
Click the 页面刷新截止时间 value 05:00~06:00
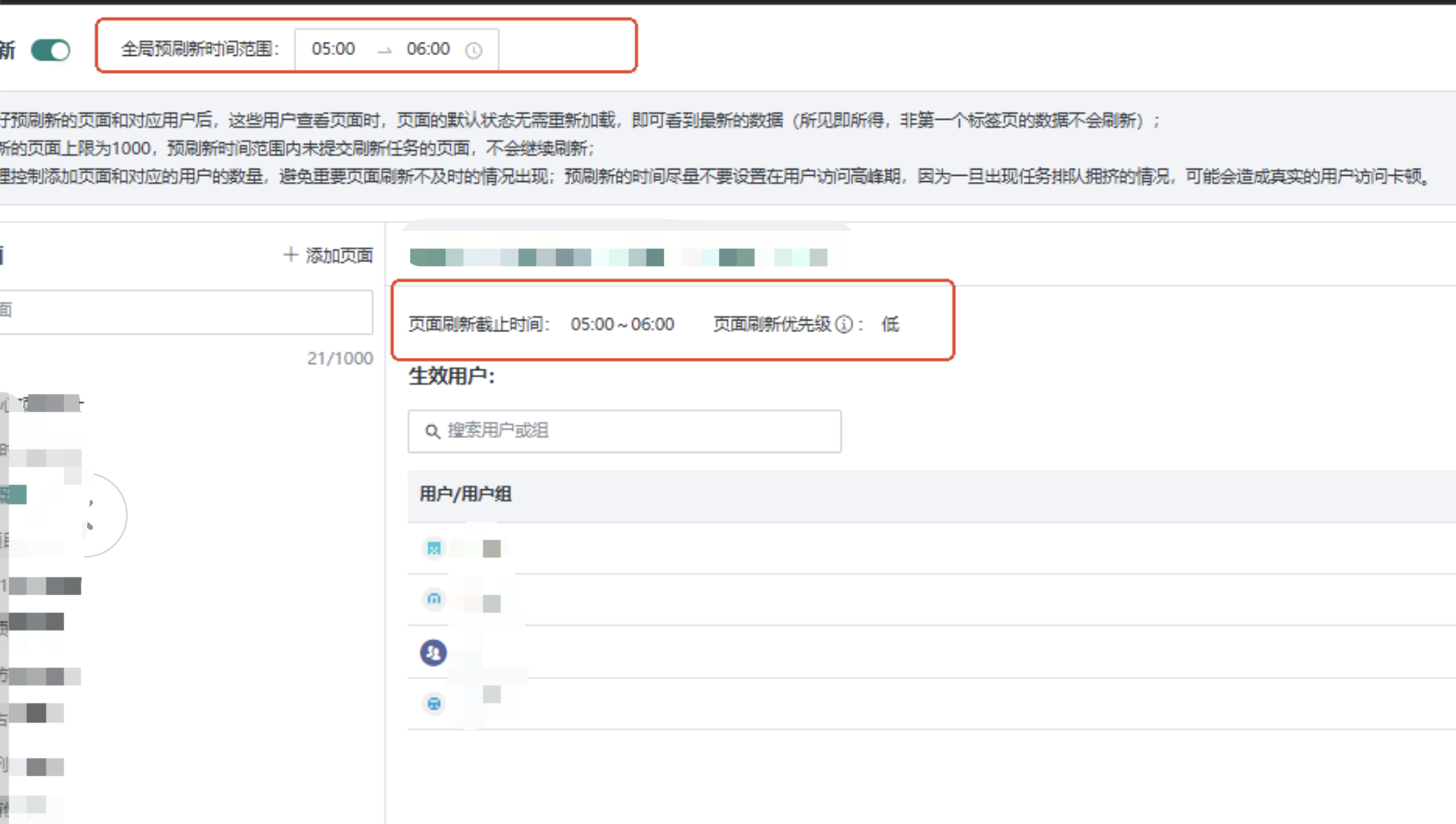[x=622, y=325]
